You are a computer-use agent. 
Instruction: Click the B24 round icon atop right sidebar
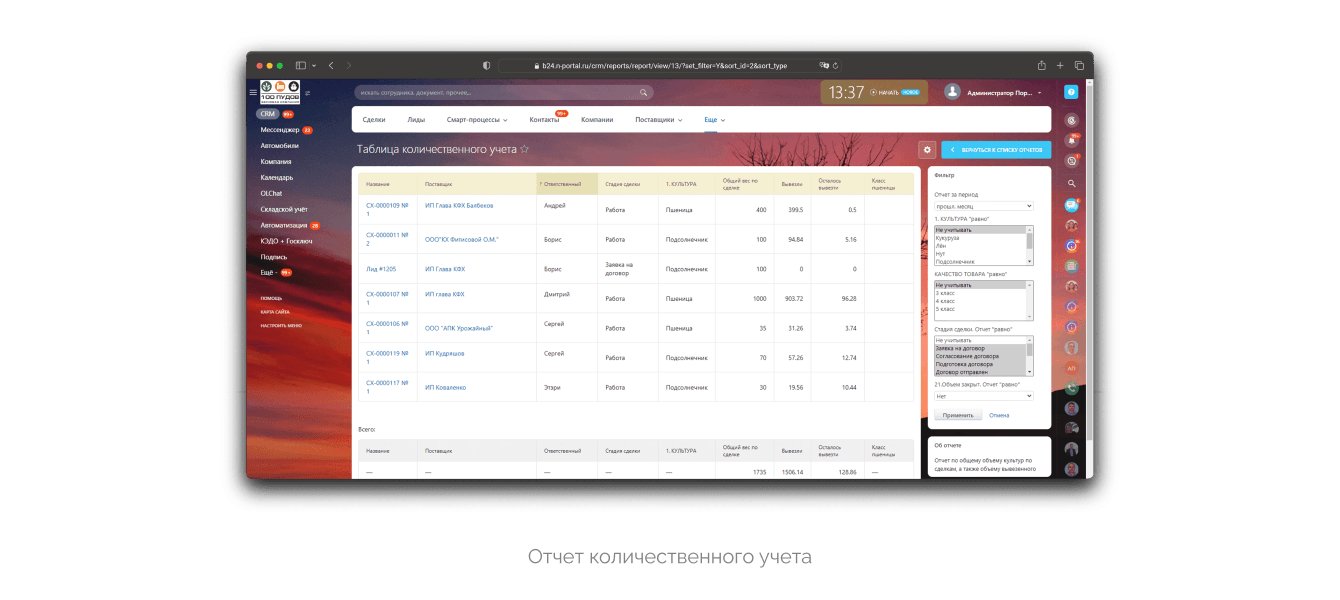coord(1071,120)
